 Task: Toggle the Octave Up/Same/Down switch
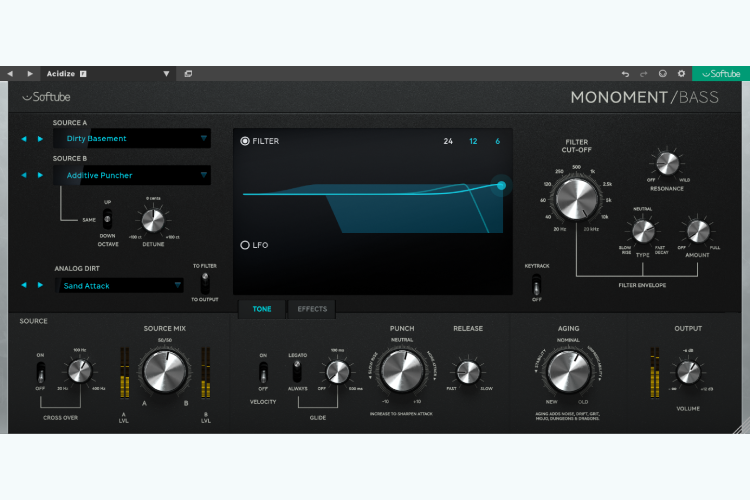[108, 219]
